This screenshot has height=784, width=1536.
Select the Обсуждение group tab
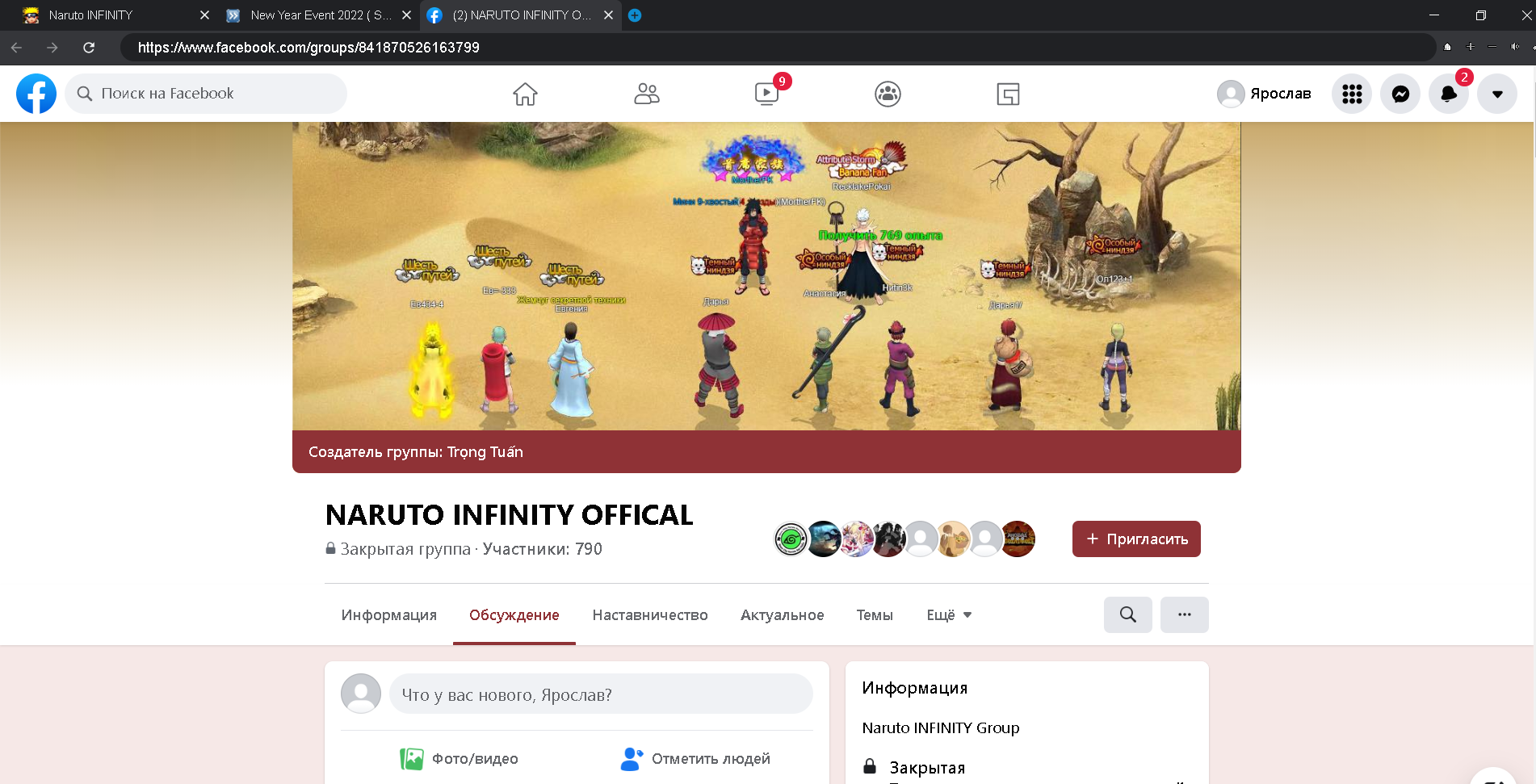(x=514, y=615)
